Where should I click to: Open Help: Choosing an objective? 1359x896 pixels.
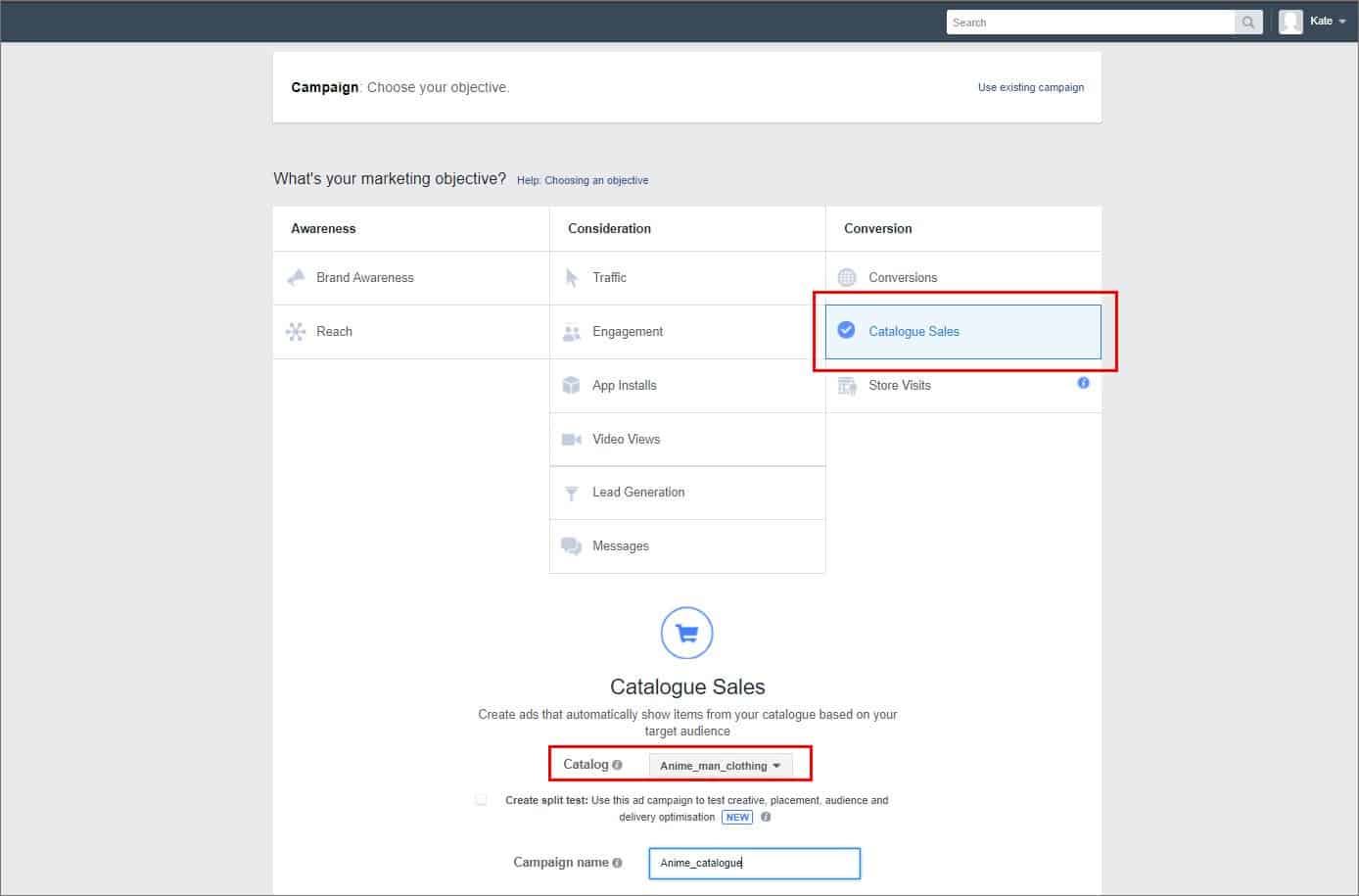tap(583, 180)
